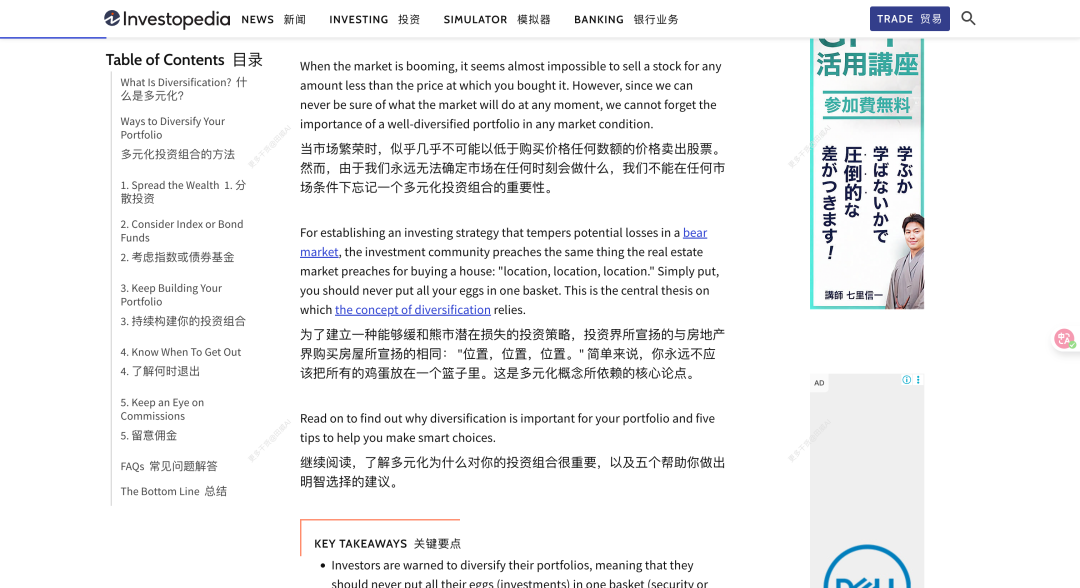Image resolution: width=1080 pixels, height=588 pixels.
Task: Click Chinese translation starting '当市场繁荣时'
Action: pyautogui.click(x=512, y=168)
